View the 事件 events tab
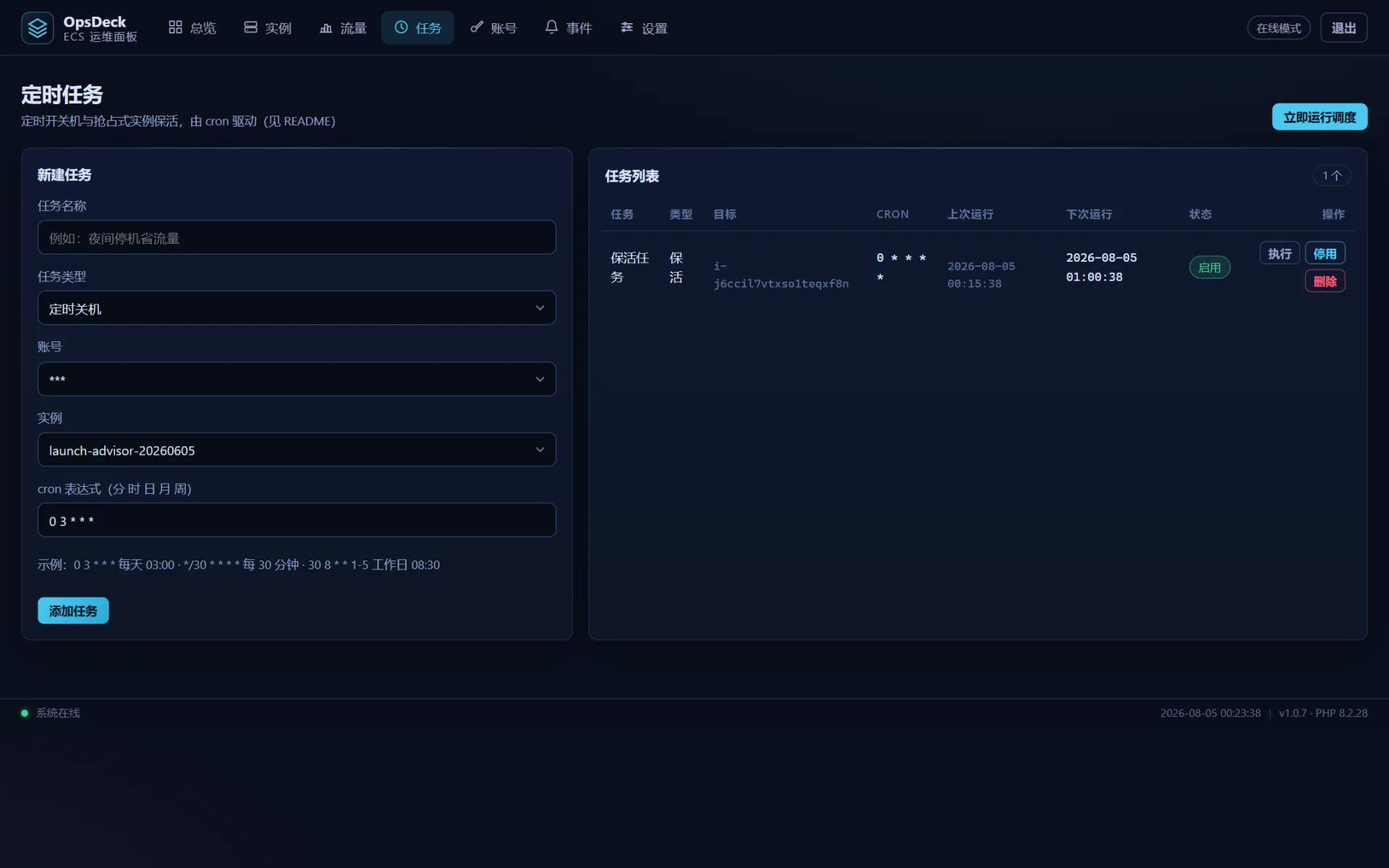The width and height of the screenshot is (1389, 868). point(568,27)
